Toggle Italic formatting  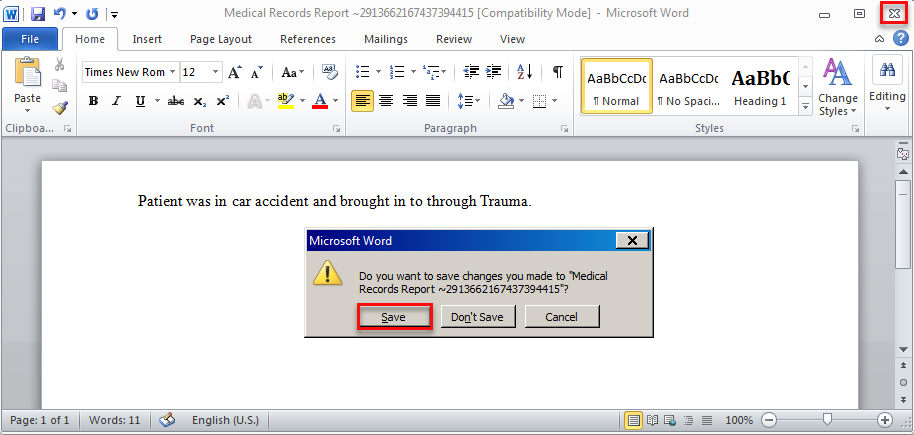[x=116, y=101]
